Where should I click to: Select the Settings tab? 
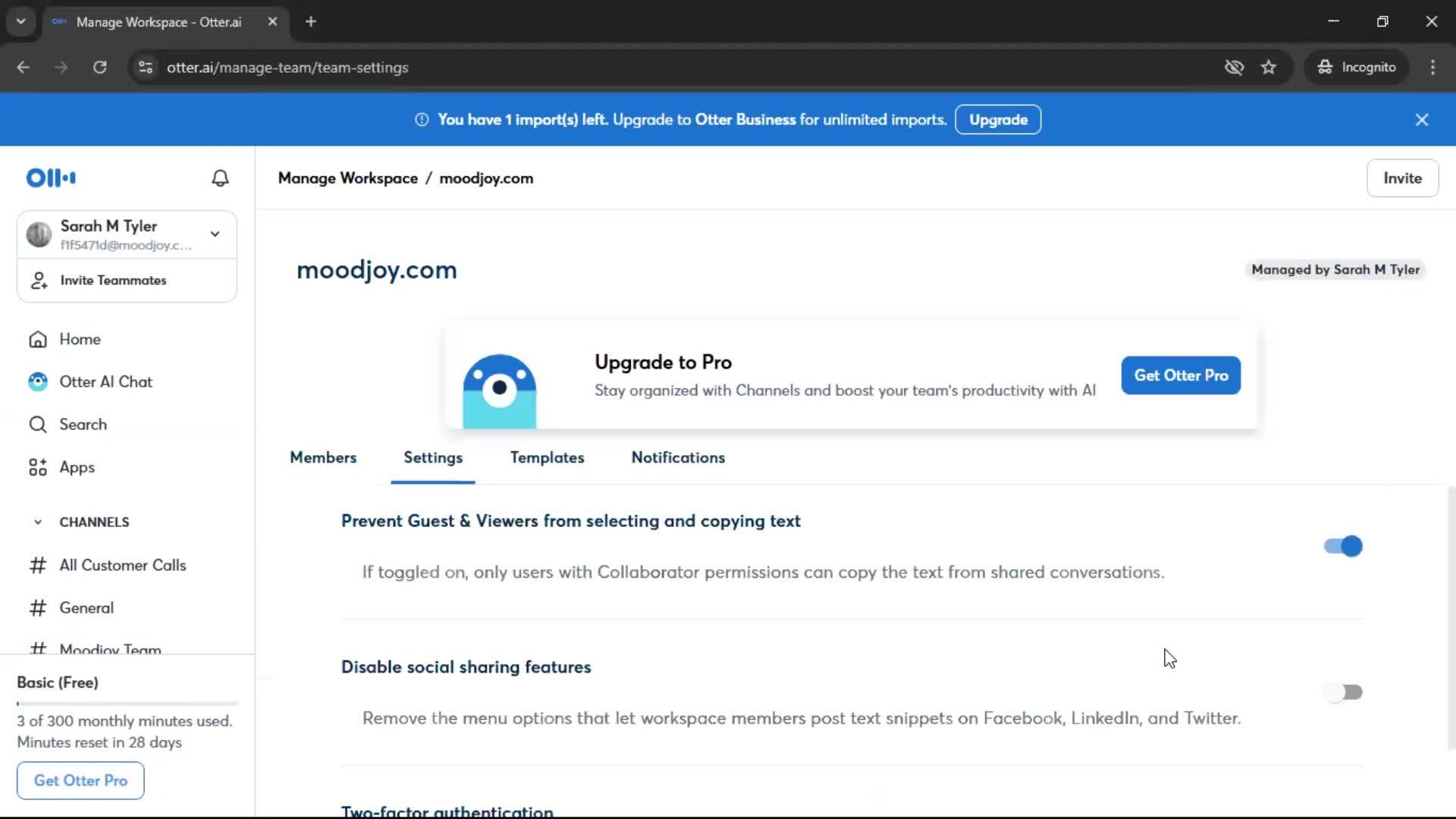coord(433,458)
